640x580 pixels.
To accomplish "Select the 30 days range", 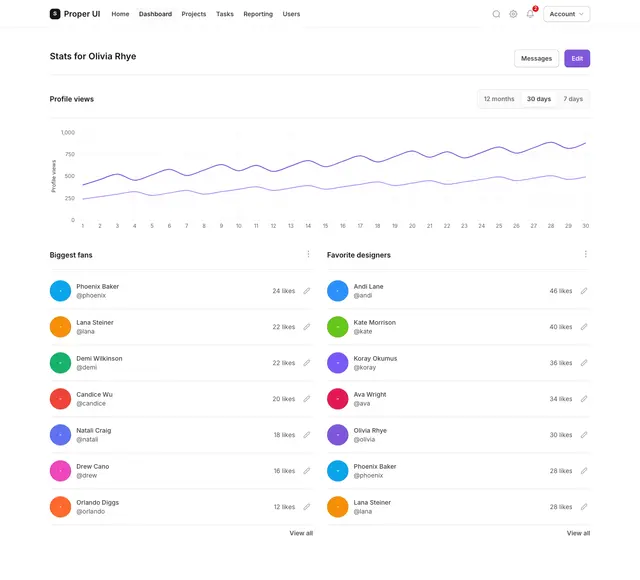I will click(538, 99).
